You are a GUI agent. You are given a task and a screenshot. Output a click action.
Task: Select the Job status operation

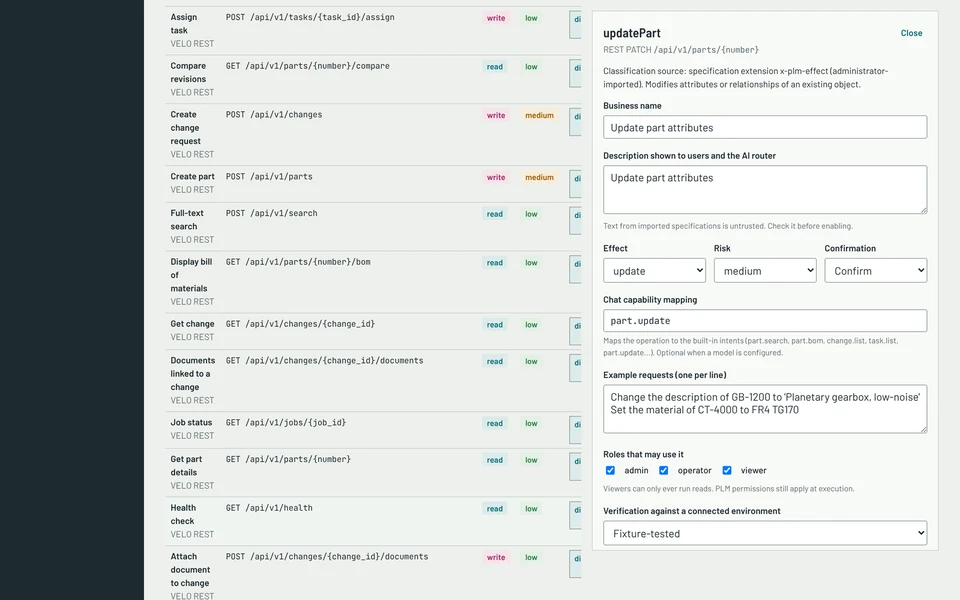point(373,430)
